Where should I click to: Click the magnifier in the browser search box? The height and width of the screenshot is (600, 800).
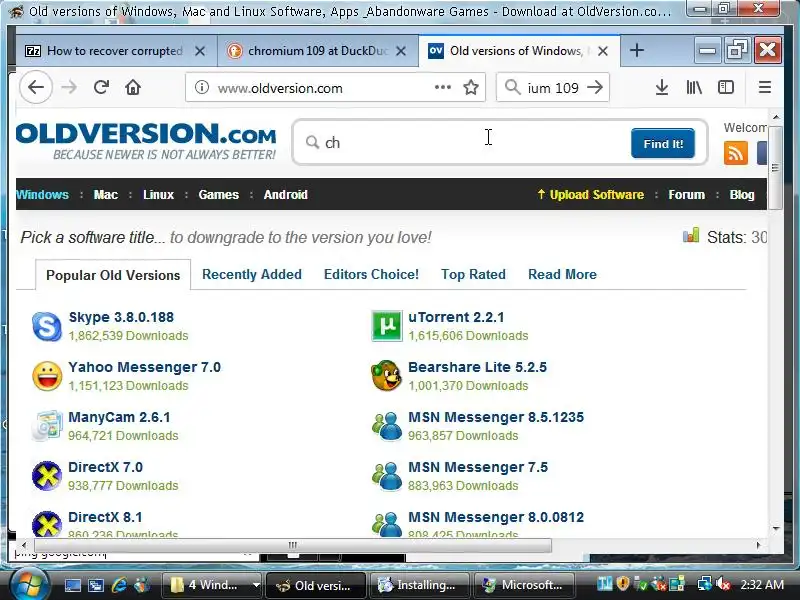point(512,87)
